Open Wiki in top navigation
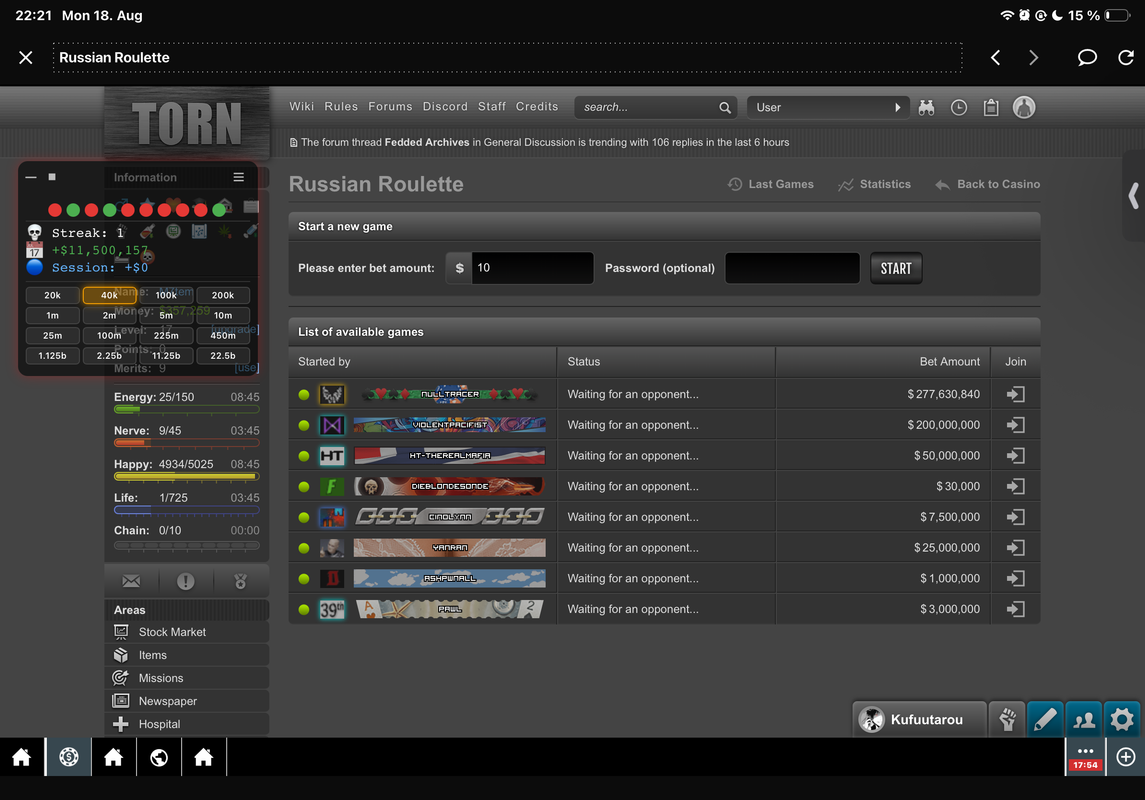Screen dimensions: 1145x800 [302, 107]
